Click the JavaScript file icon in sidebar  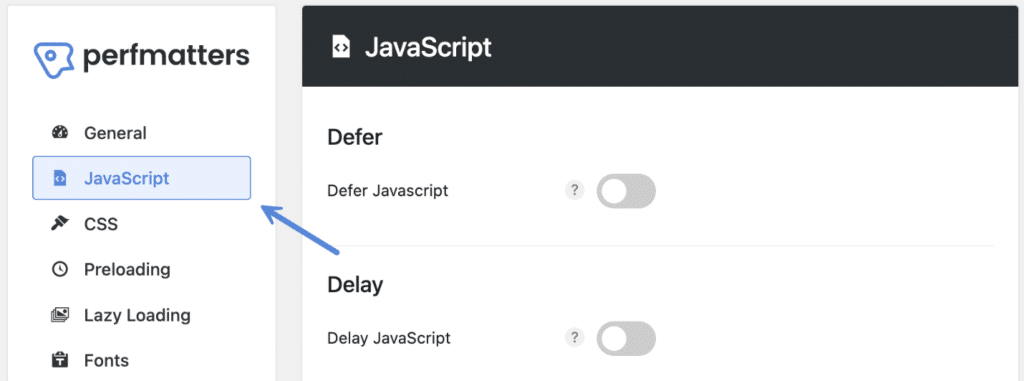pyautogui.click(x=60, y=178)
